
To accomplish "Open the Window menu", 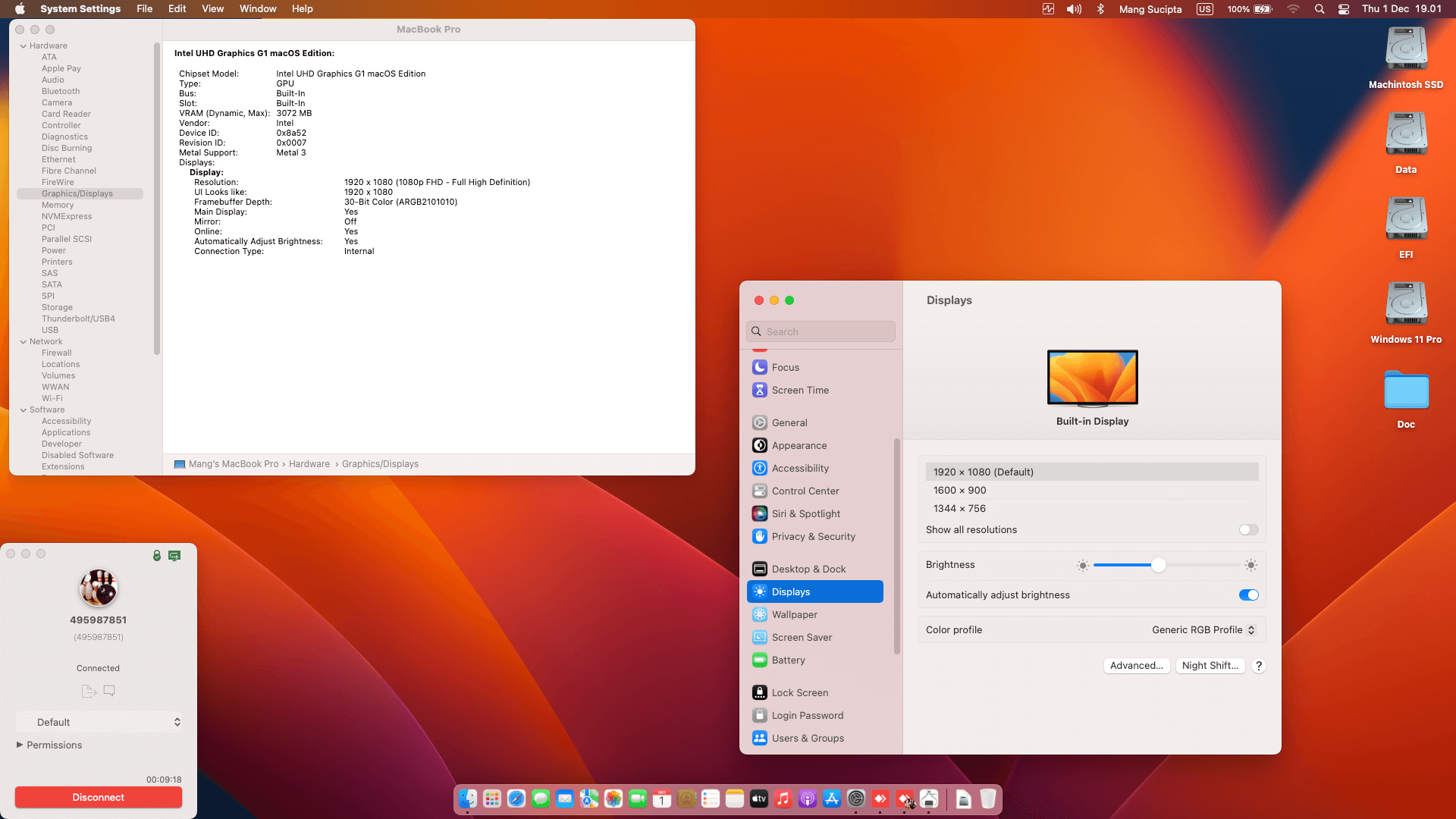I will 258,9.
